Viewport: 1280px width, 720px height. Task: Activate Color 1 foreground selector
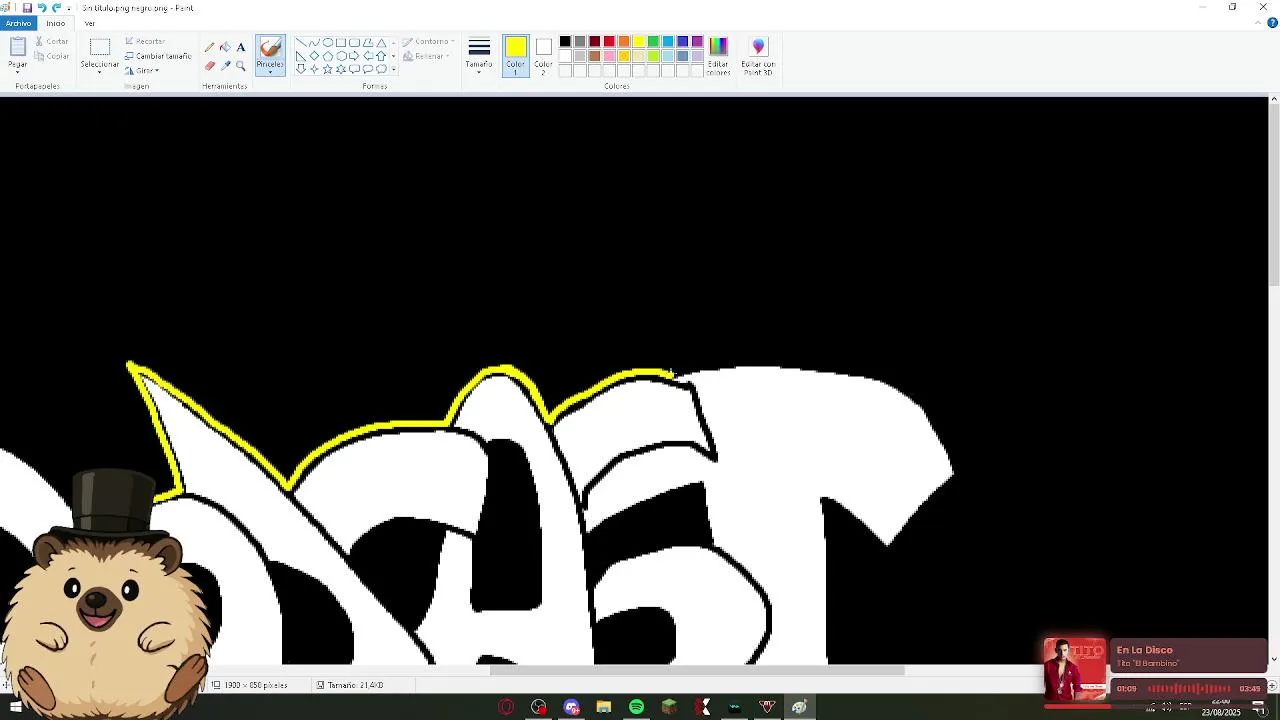516,56
